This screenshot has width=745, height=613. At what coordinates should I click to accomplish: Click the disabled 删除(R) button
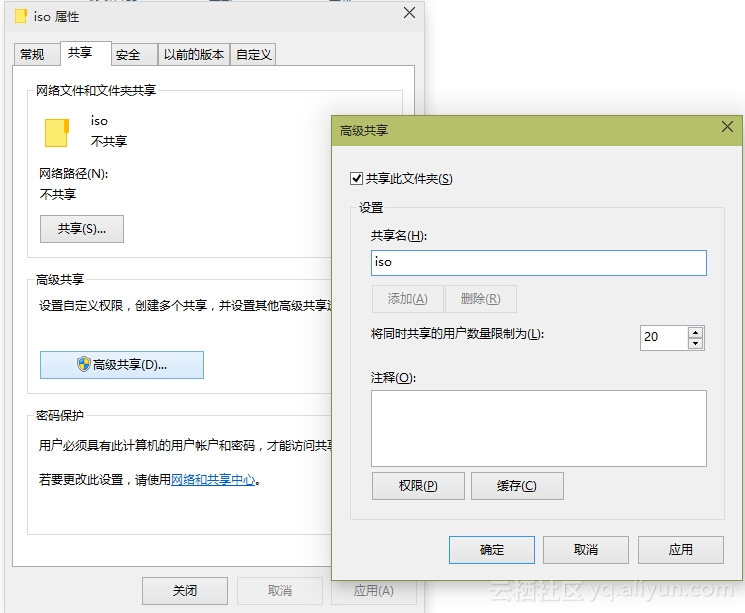pyautogui.click(x=480, y=299)
